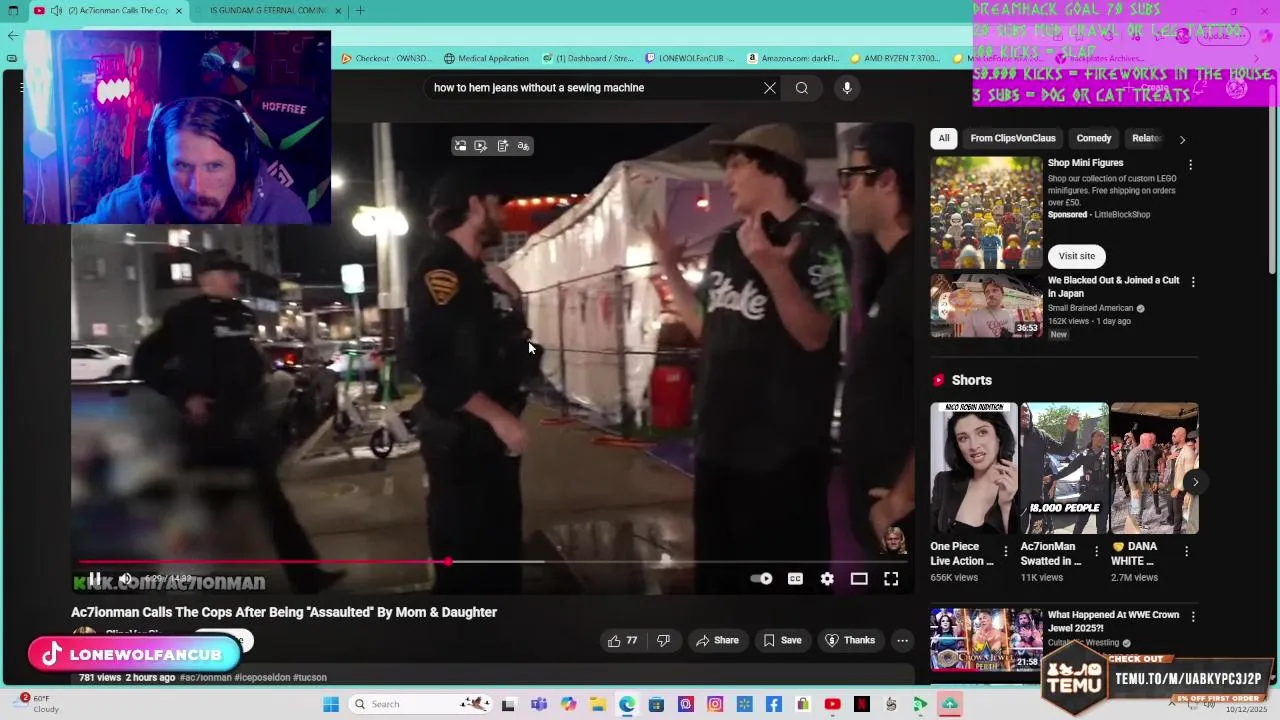
Task: Open Netflix from the taskbar
Action: [x=862, y=704]
